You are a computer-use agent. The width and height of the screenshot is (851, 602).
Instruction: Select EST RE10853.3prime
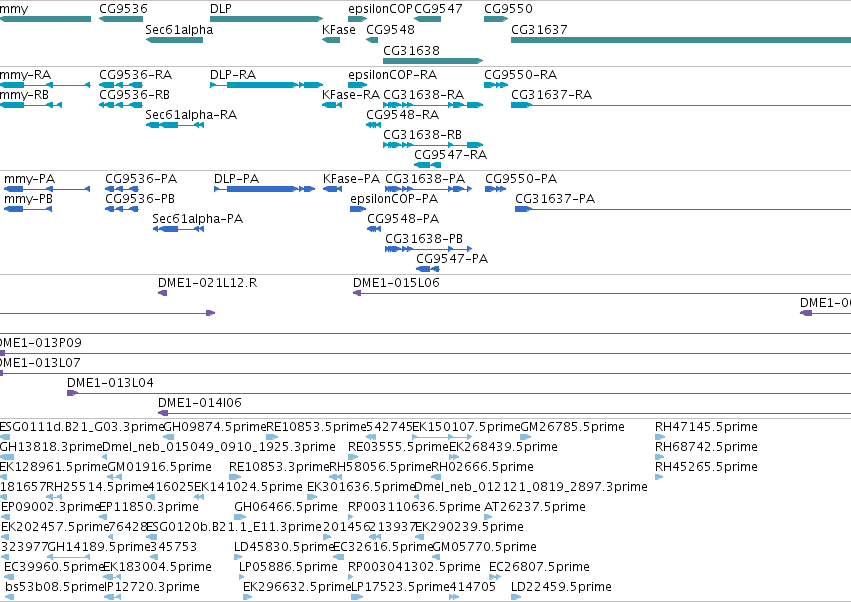pos(234,477)
